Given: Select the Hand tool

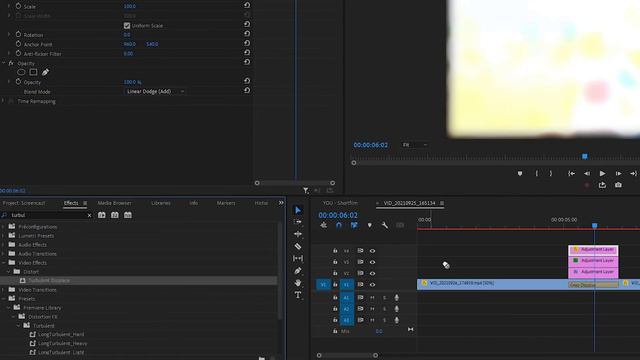Looking at the screenshot, I should tap(298, 282).
